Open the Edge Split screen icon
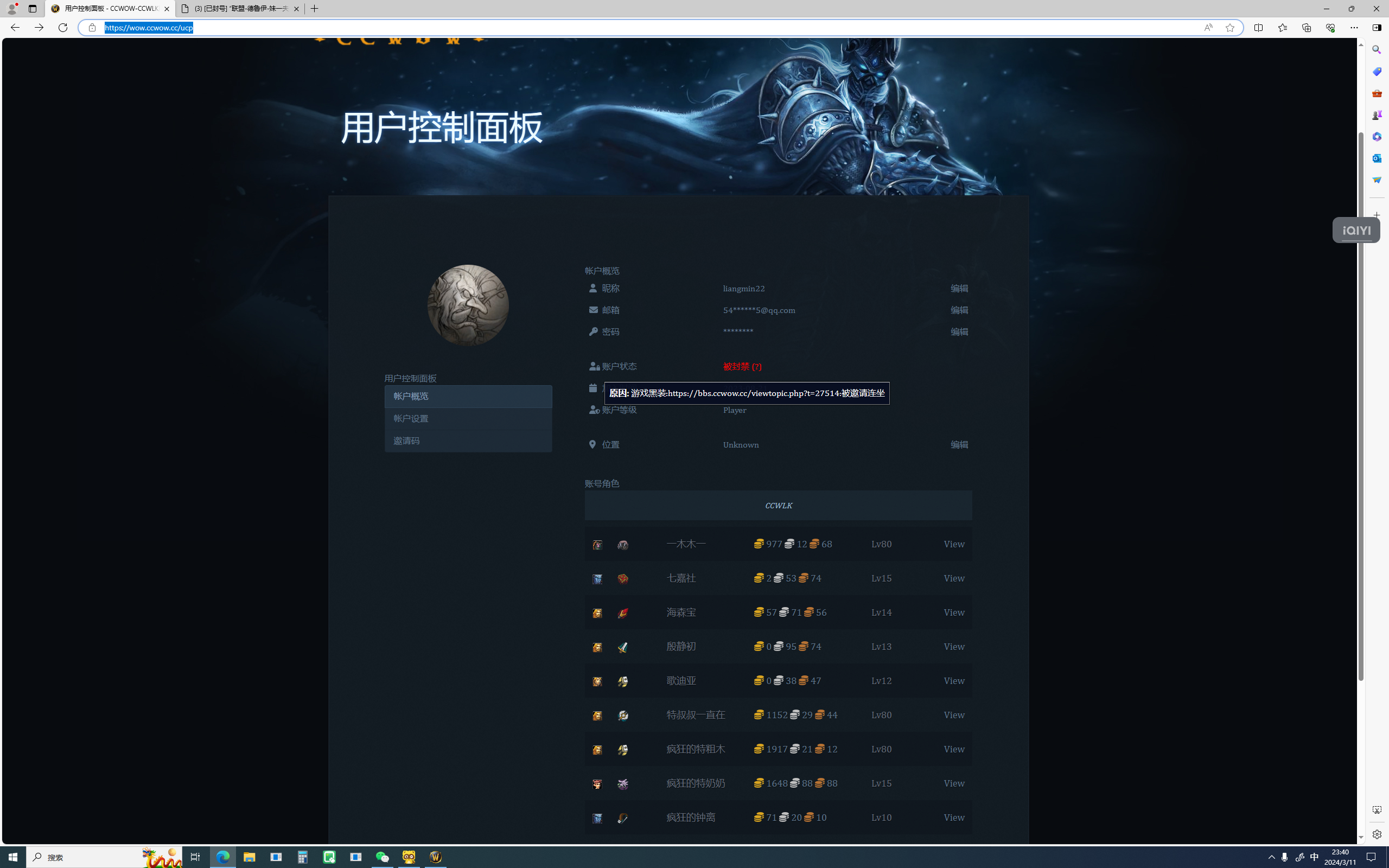This screenshot has width=1389, height=868. pyautogui.click(x=1258, y=28)
